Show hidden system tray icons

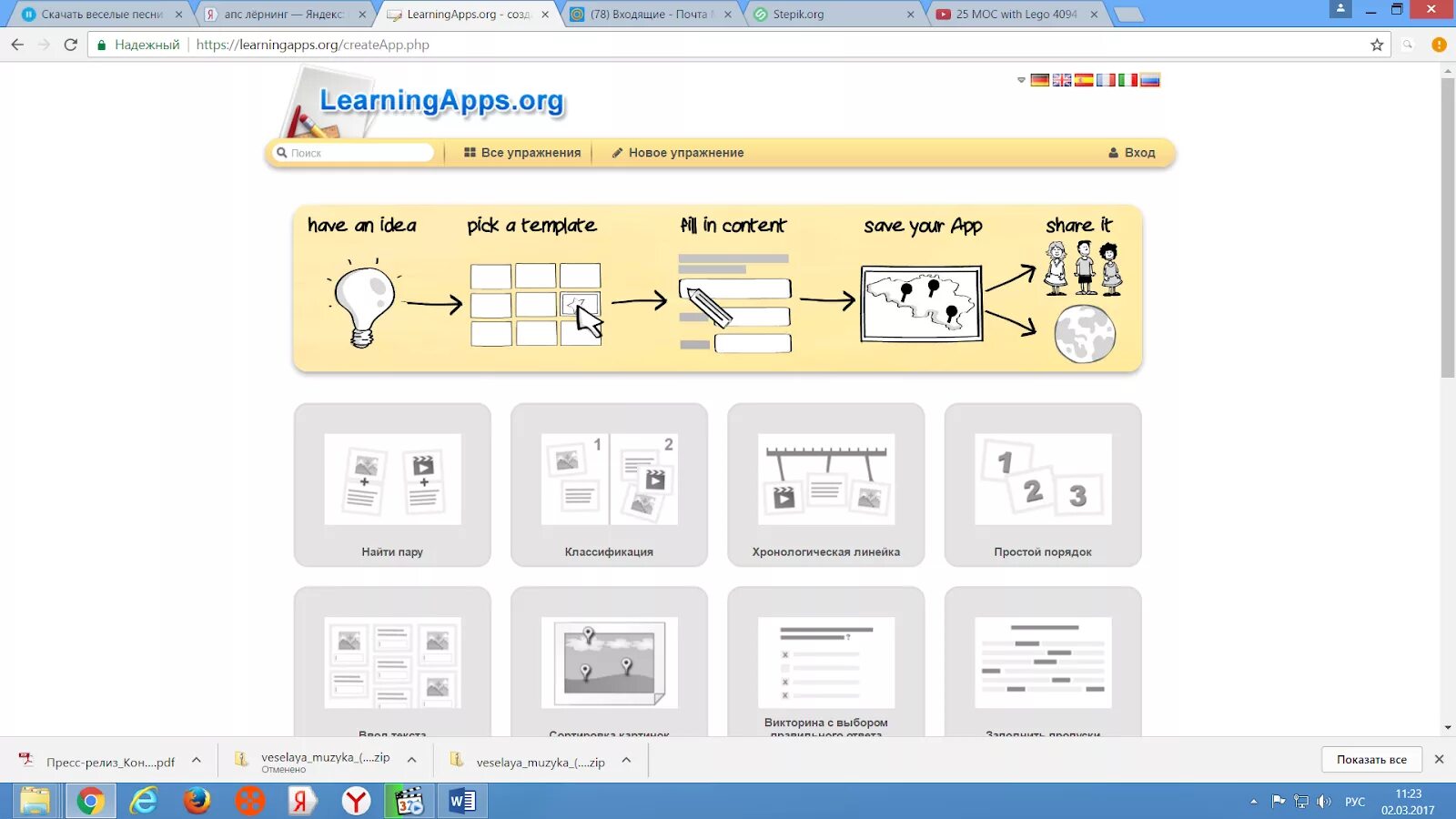tap(1254, 802)
